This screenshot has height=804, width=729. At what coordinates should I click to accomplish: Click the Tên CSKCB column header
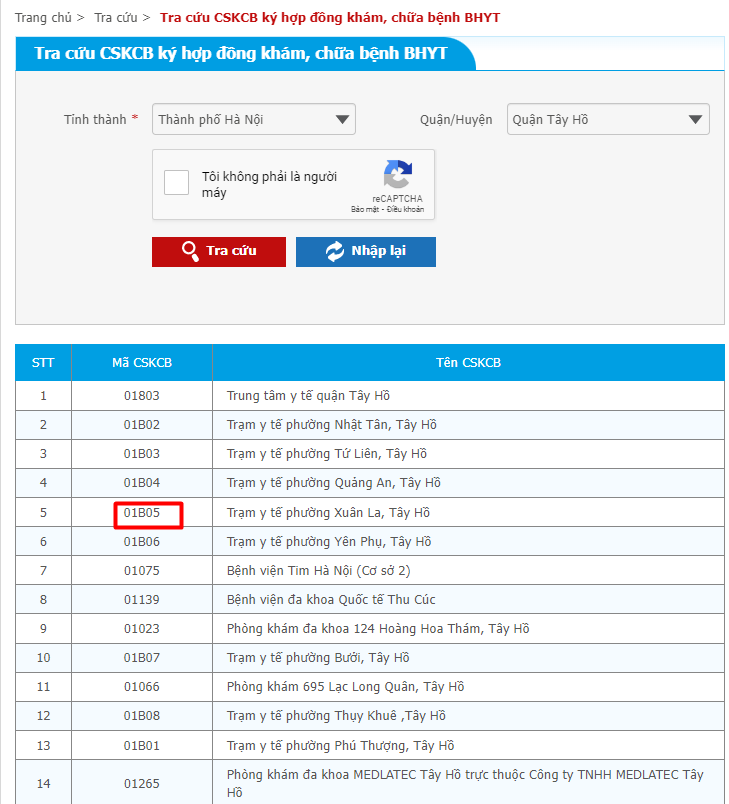coord(468,362)
